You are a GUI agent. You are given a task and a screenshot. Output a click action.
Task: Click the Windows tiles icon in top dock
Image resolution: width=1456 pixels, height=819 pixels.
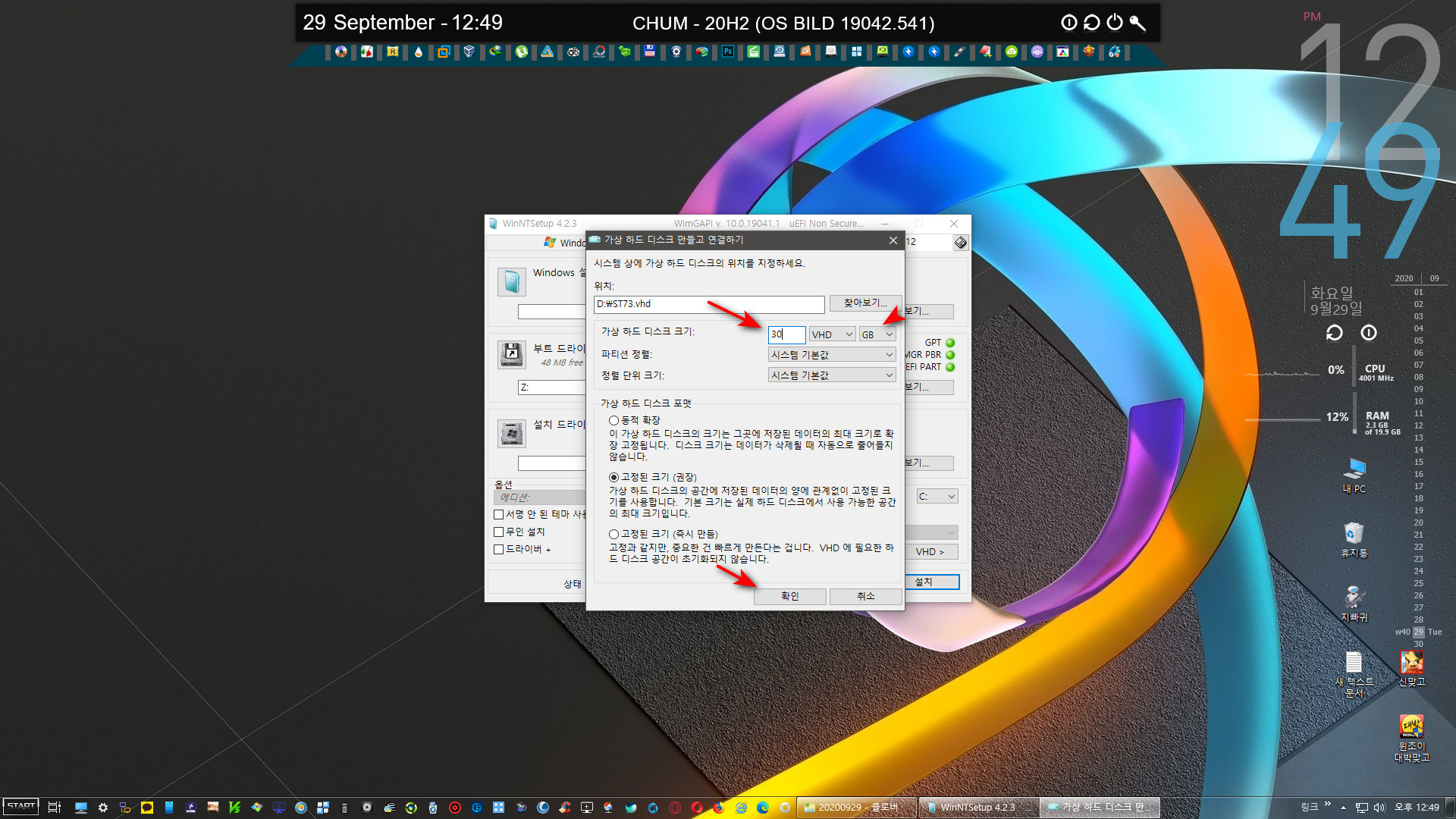[857, 52]
